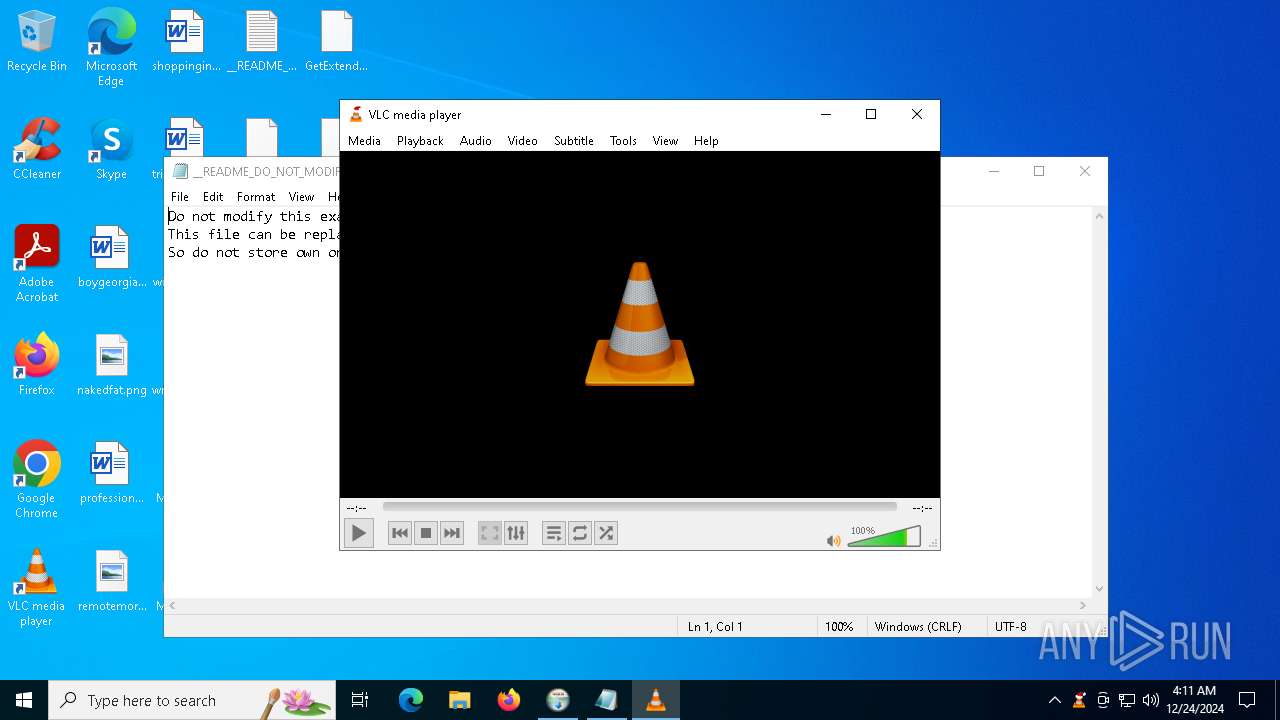
Task: Adjust the VLC volume slider
Action: pyautogui.click(x=884, y=537)
